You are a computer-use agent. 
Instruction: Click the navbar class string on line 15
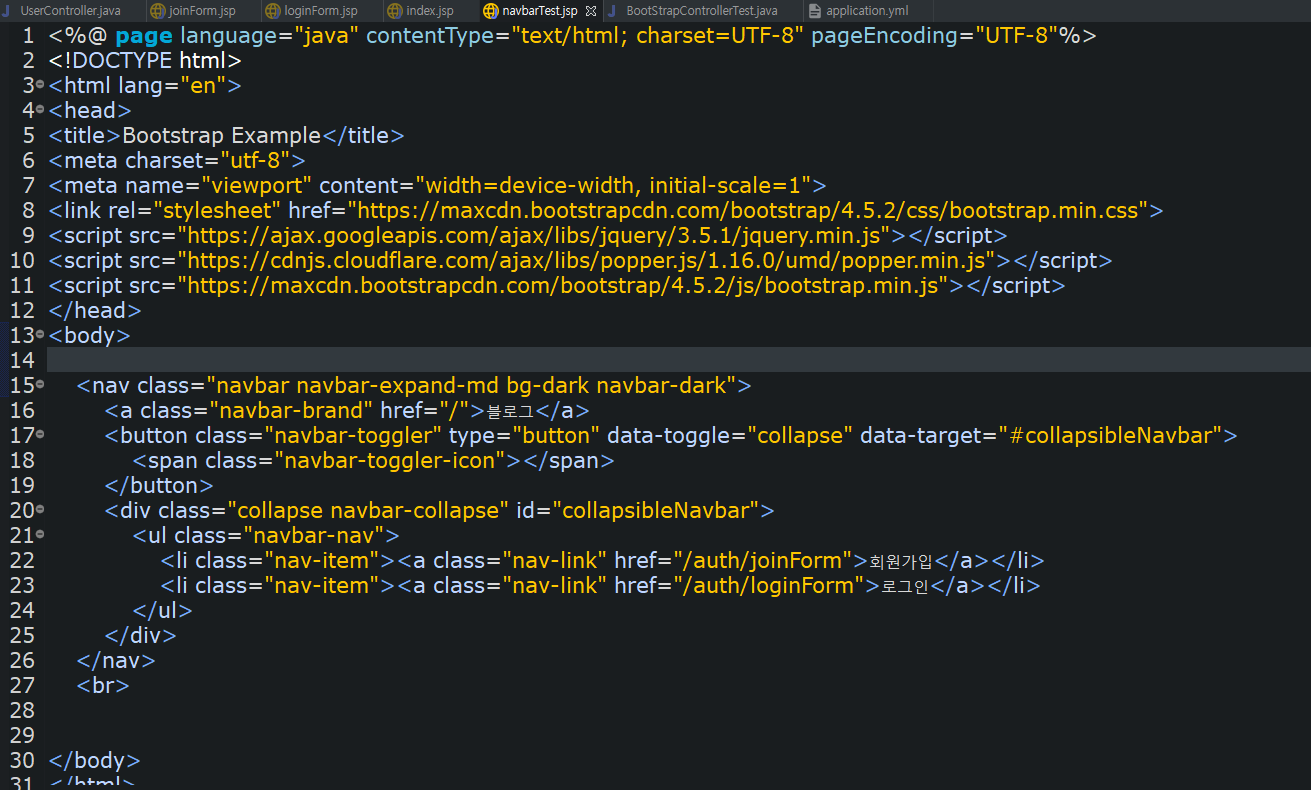[471, 385]
